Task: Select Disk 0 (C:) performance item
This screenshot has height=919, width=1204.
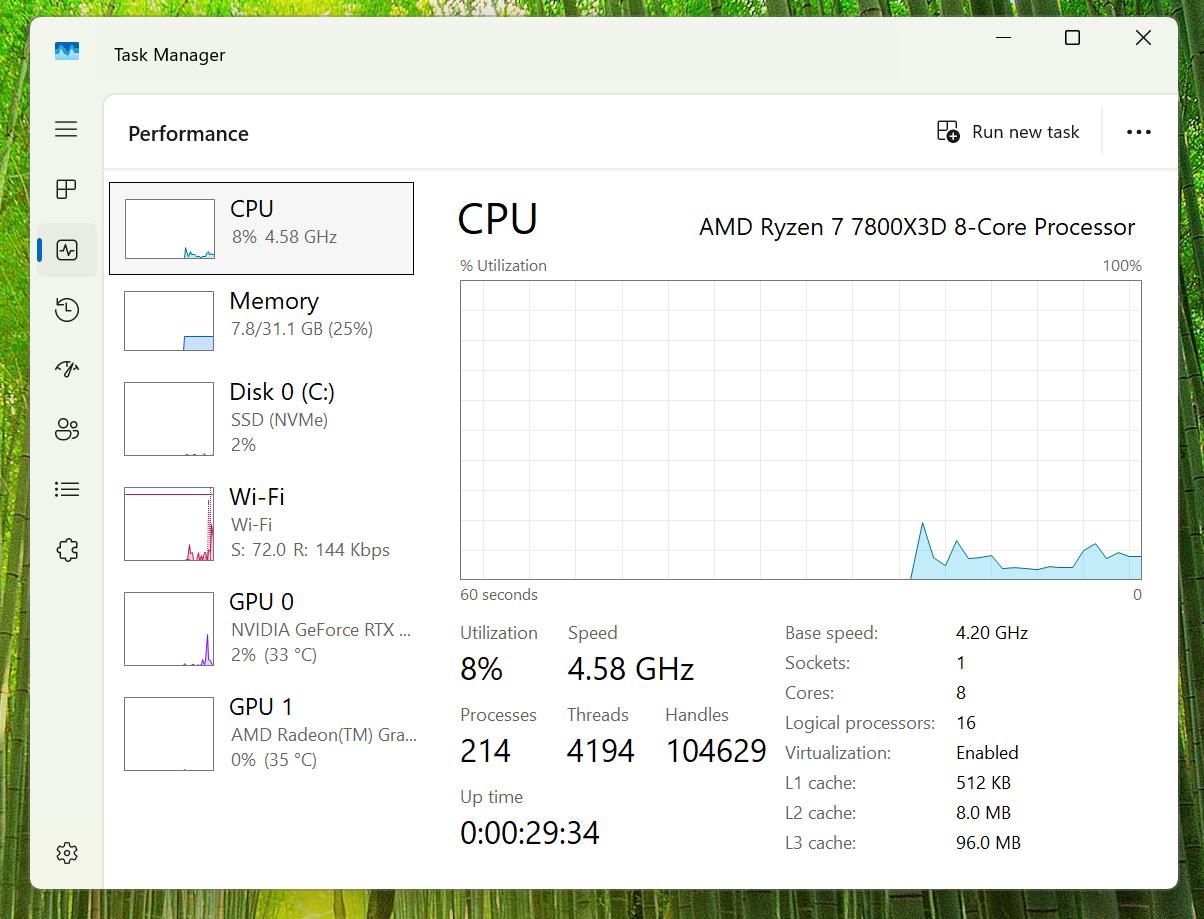Action: click(261, 418)
